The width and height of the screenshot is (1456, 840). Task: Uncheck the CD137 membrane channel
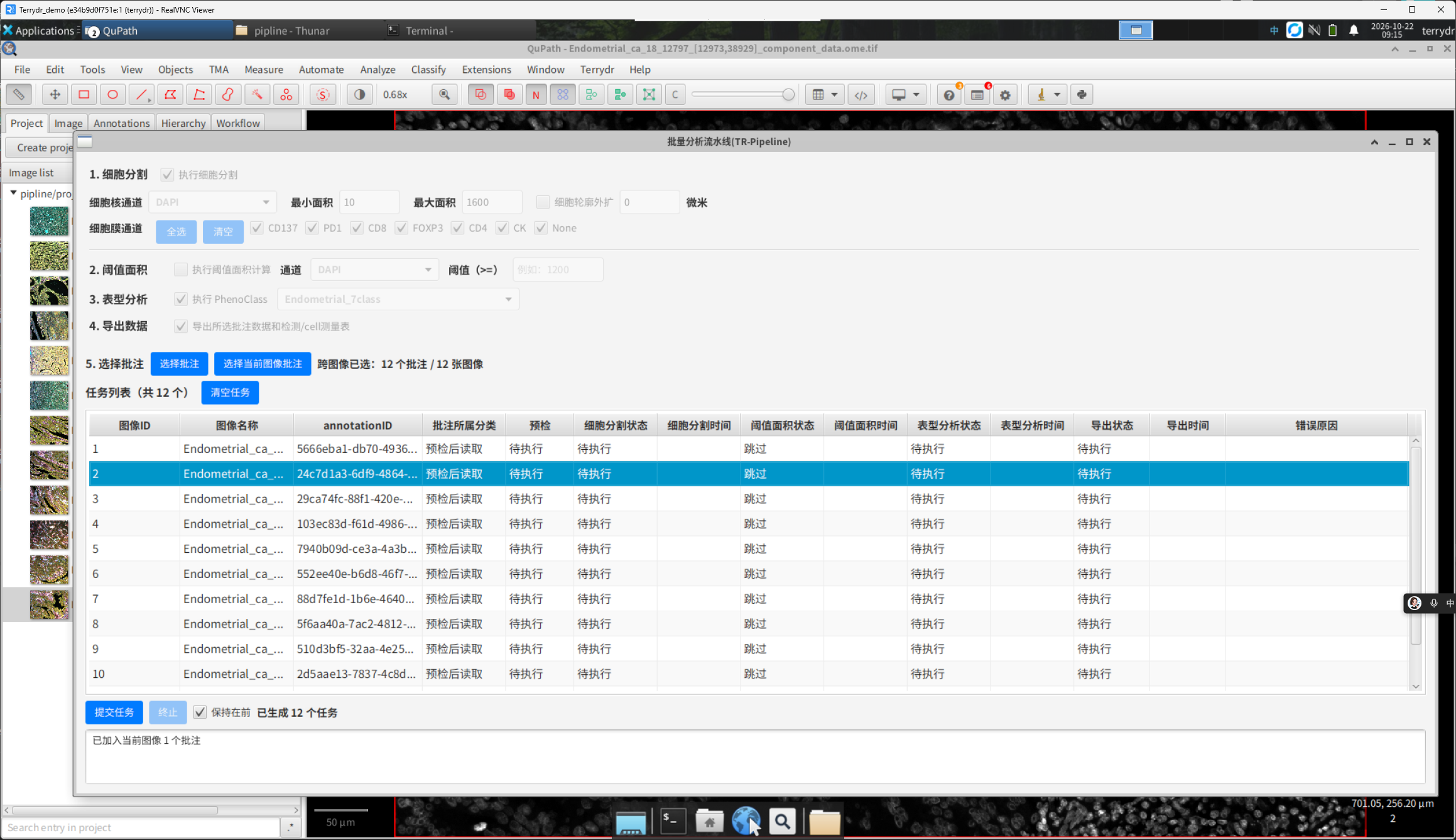click(256, 228)
